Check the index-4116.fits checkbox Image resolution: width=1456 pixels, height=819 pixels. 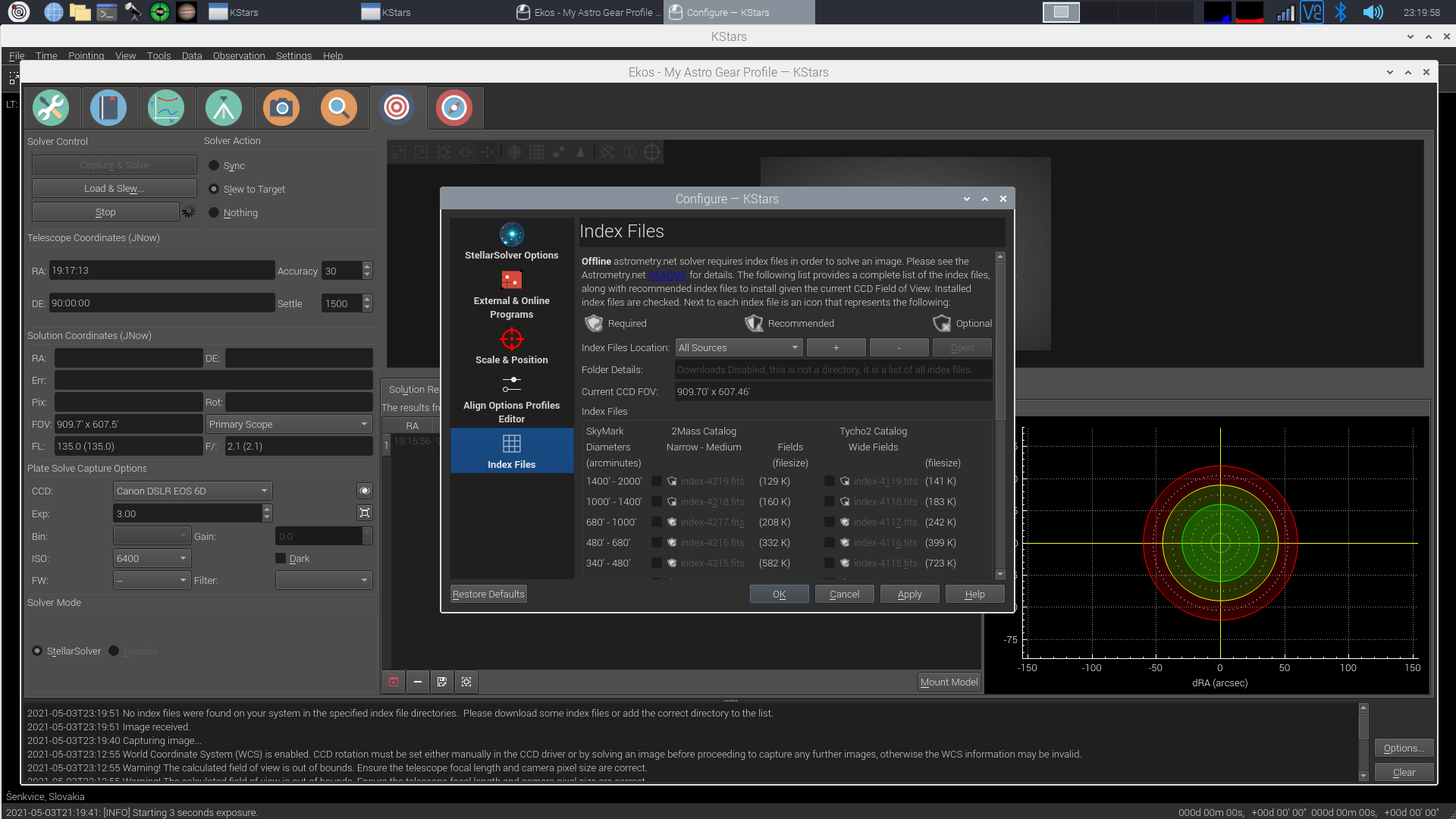pos(830,542)
